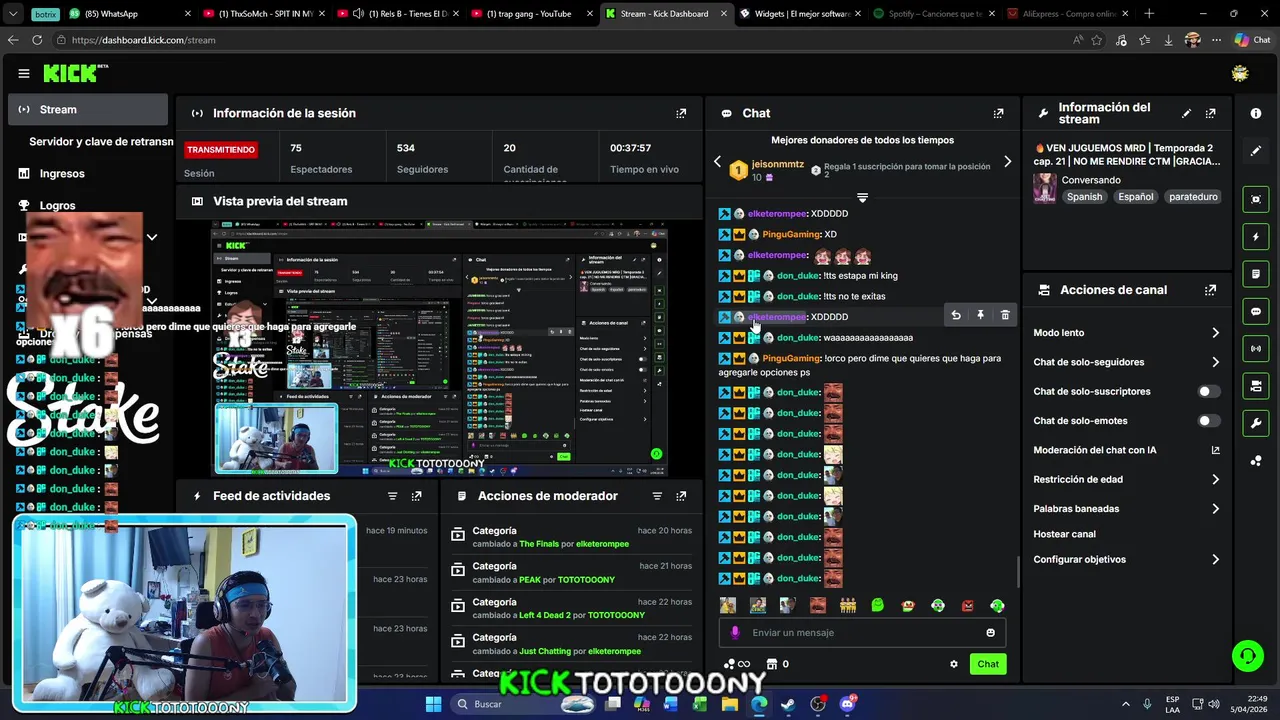Toggle the document icon in right sidebar
Viewport: 1280px width, 720px height.
click(x=1256, y=274)
